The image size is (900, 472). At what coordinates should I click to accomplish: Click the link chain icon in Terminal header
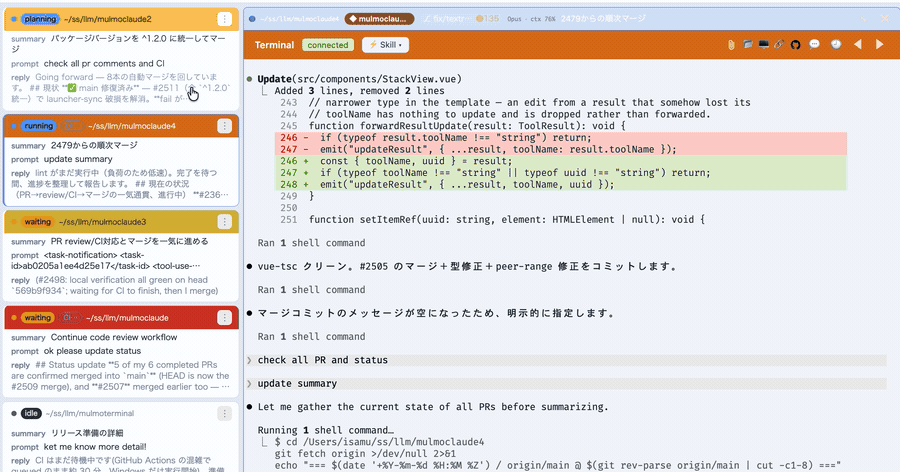coord(779,44)
